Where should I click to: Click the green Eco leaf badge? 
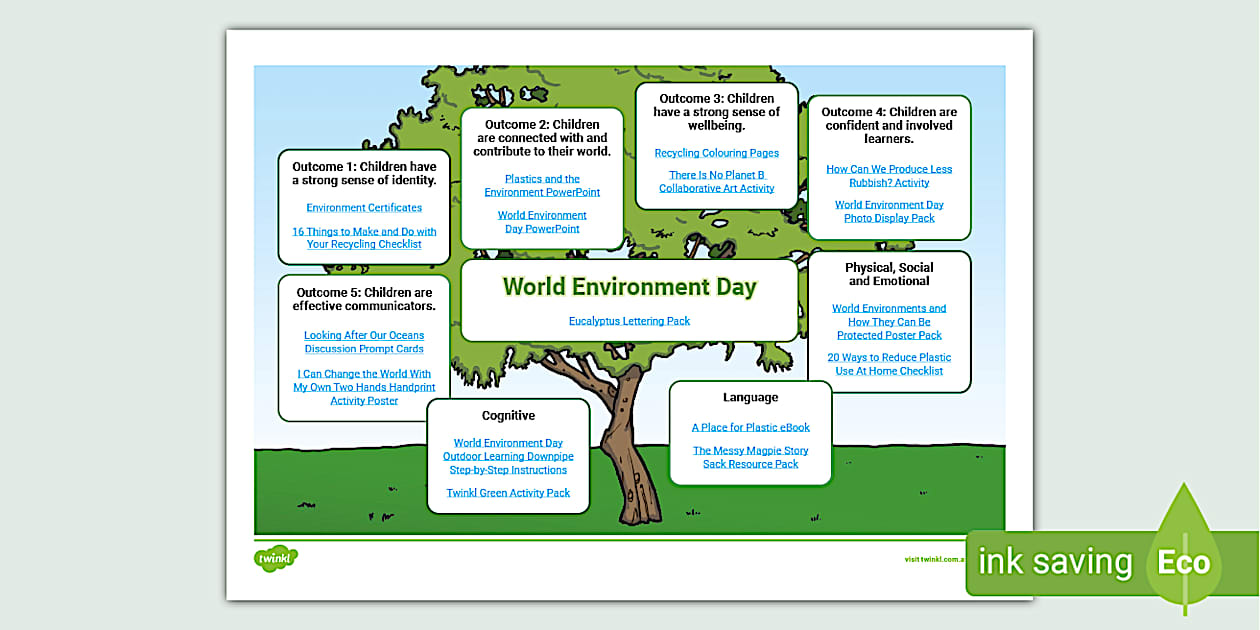pyautogui.click(x=1184, y=563)
